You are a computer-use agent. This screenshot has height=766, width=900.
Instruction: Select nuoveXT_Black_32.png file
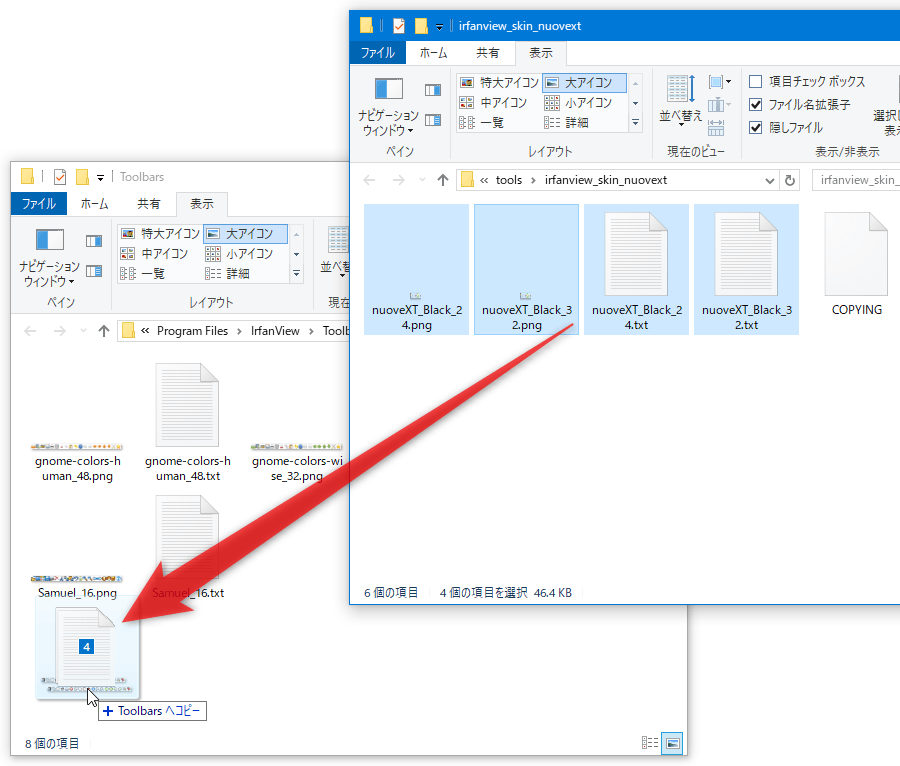(x=526, y=269)
